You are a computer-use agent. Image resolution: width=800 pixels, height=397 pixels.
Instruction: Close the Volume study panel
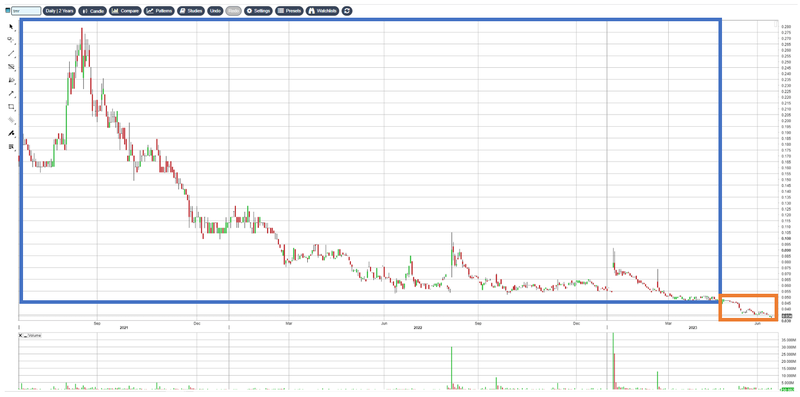point(21,336)
